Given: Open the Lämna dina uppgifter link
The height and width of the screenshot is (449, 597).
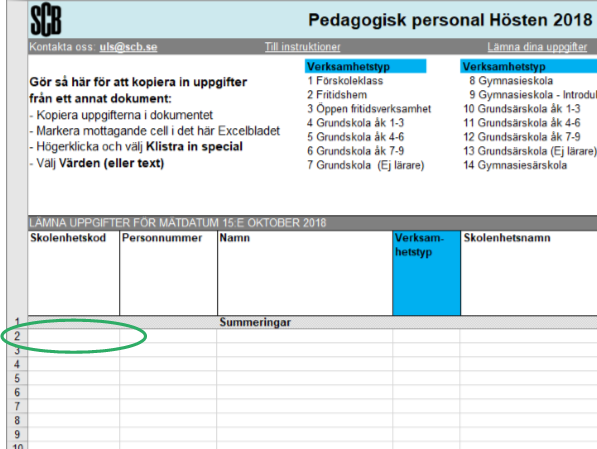Looking at the screenshot, I should click(537, 47).
